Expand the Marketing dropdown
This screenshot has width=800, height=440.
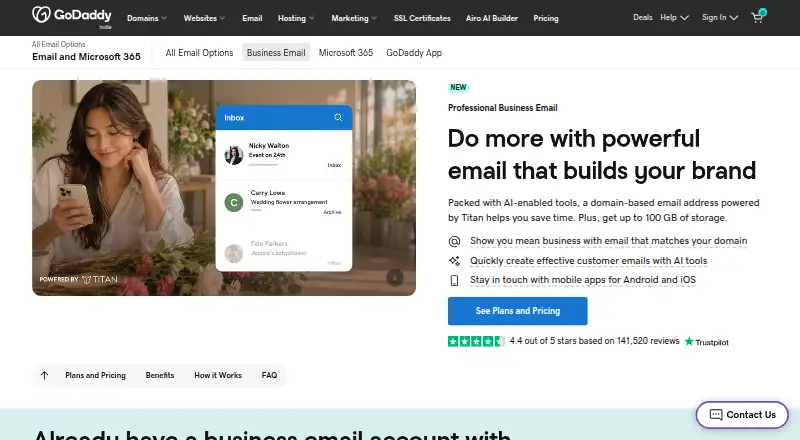click(354, 18)
